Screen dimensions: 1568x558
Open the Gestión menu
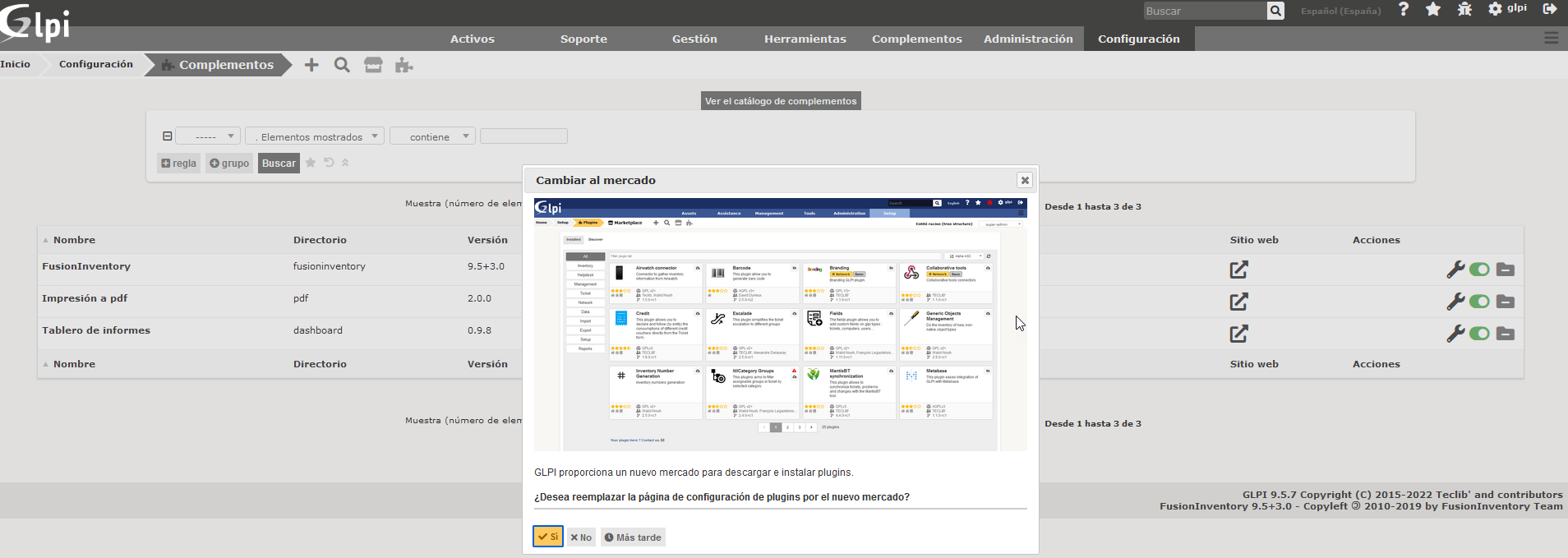click(694, 39)
